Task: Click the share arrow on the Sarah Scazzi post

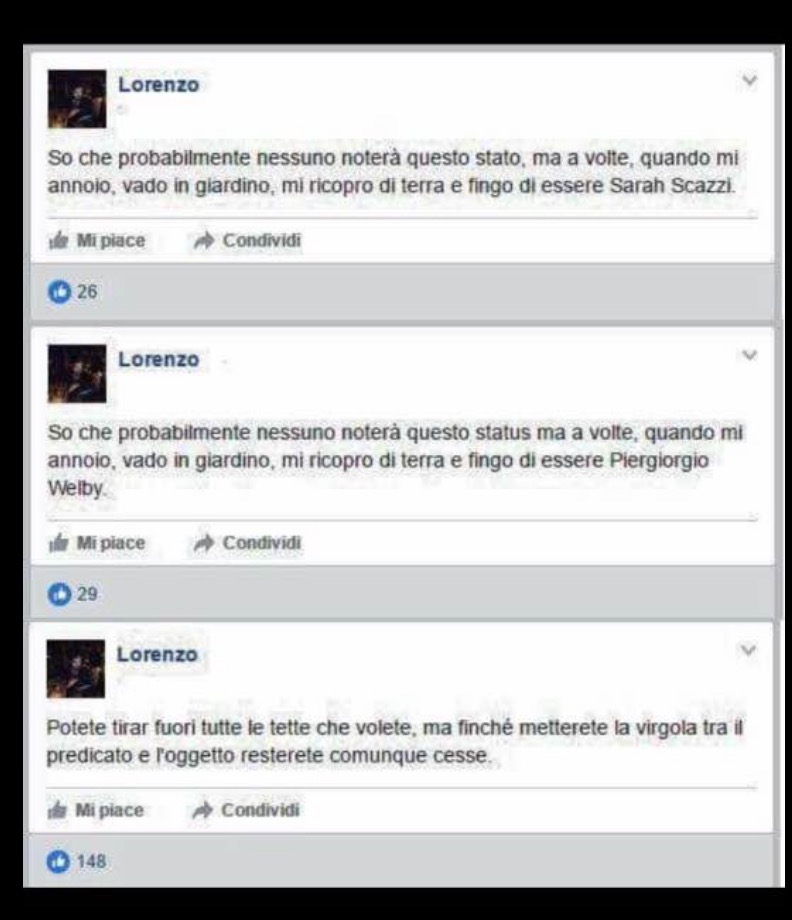Action: tap(204, 241)
